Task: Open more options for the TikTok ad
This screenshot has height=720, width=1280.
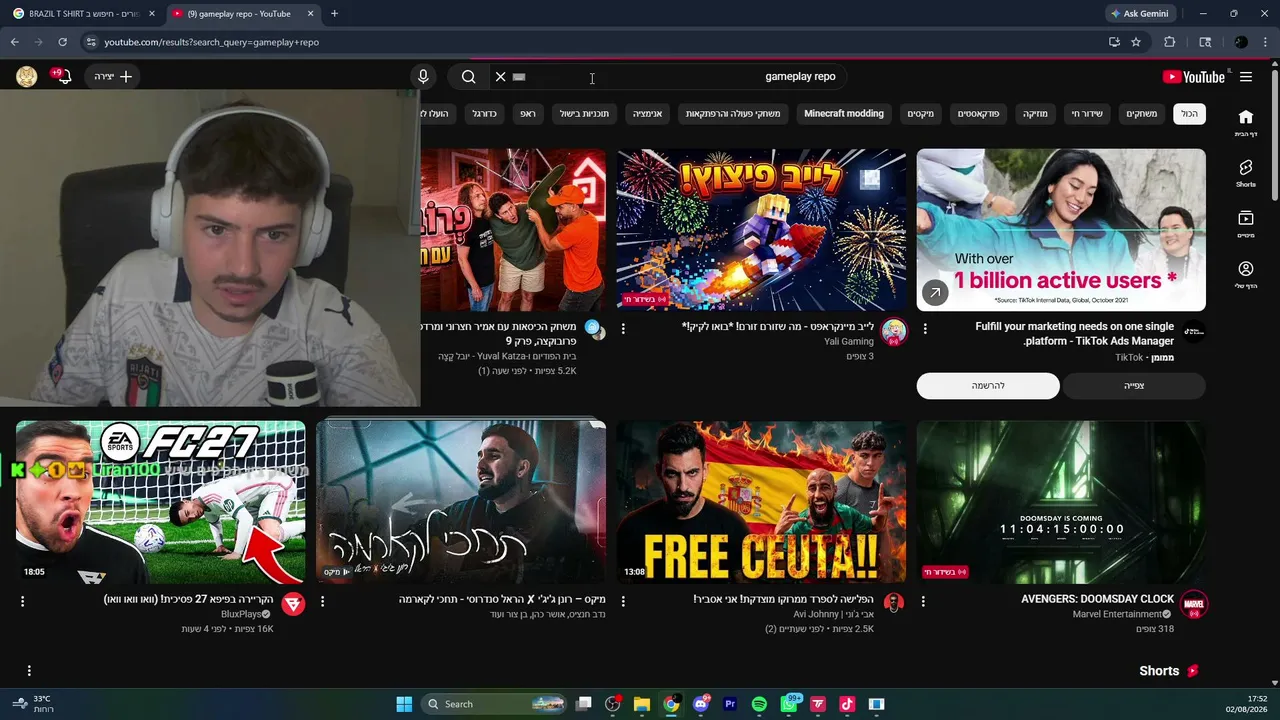Action: click(925, 328)
